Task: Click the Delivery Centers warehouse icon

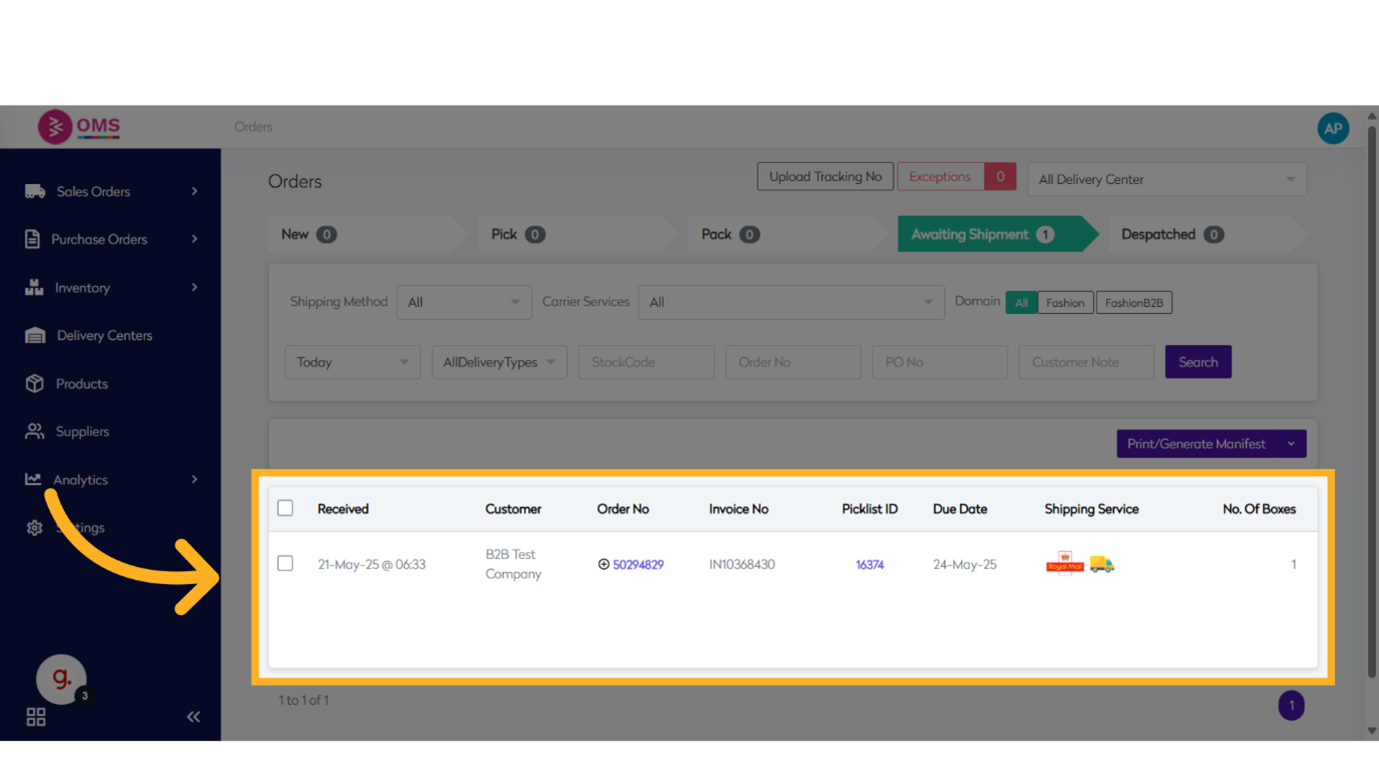Action: click(x=35, y=335)
